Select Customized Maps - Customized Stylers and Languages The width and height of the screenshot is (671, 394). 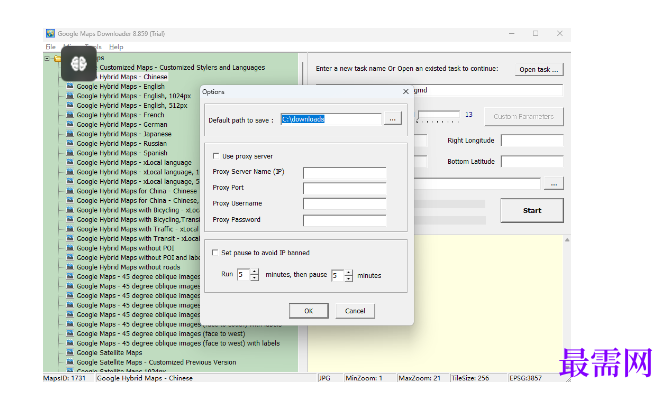tap(182, 68)
